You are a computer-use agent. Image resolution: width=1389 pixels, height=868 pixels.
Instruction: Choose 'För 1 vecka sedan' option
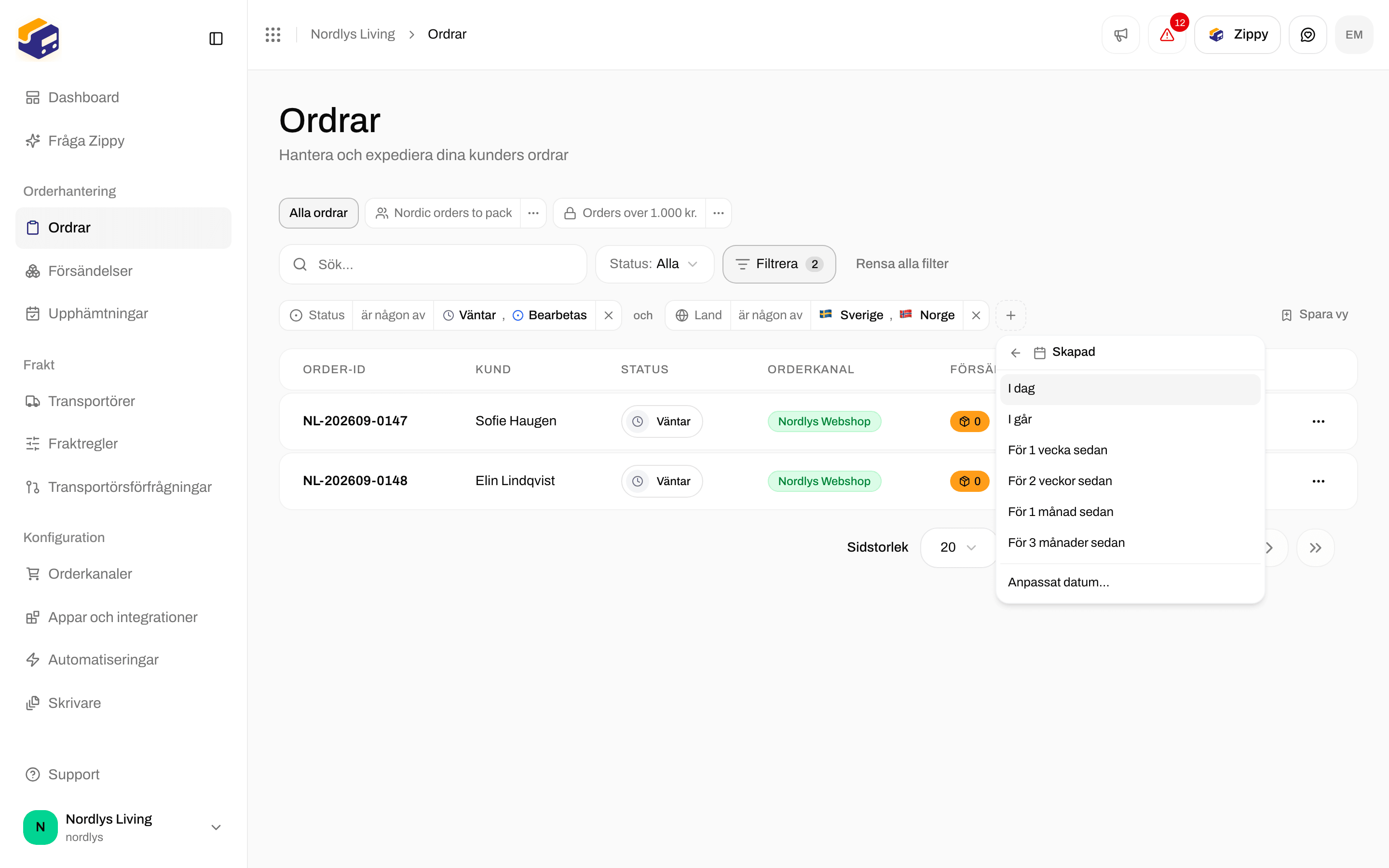point(1130,450)
